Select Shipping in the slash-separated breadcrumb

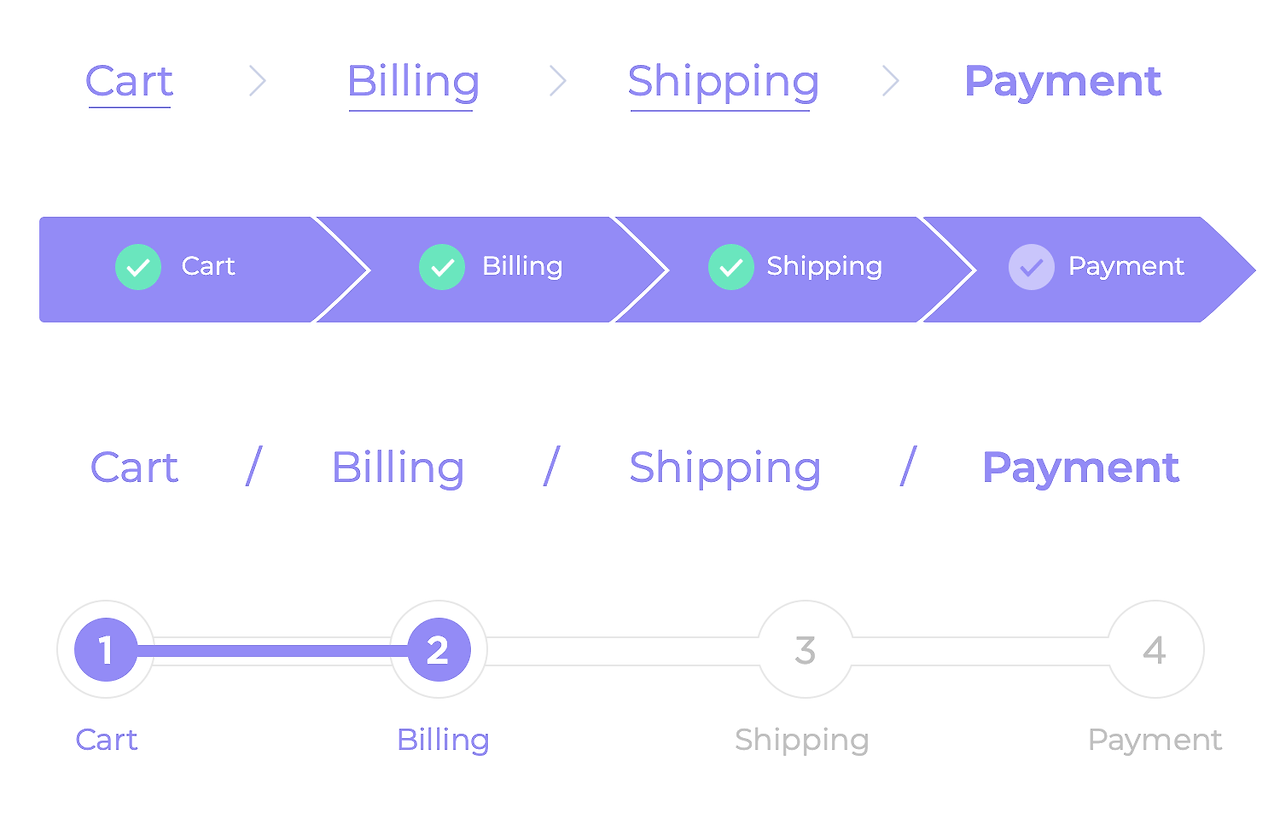[x=725, y=467]
